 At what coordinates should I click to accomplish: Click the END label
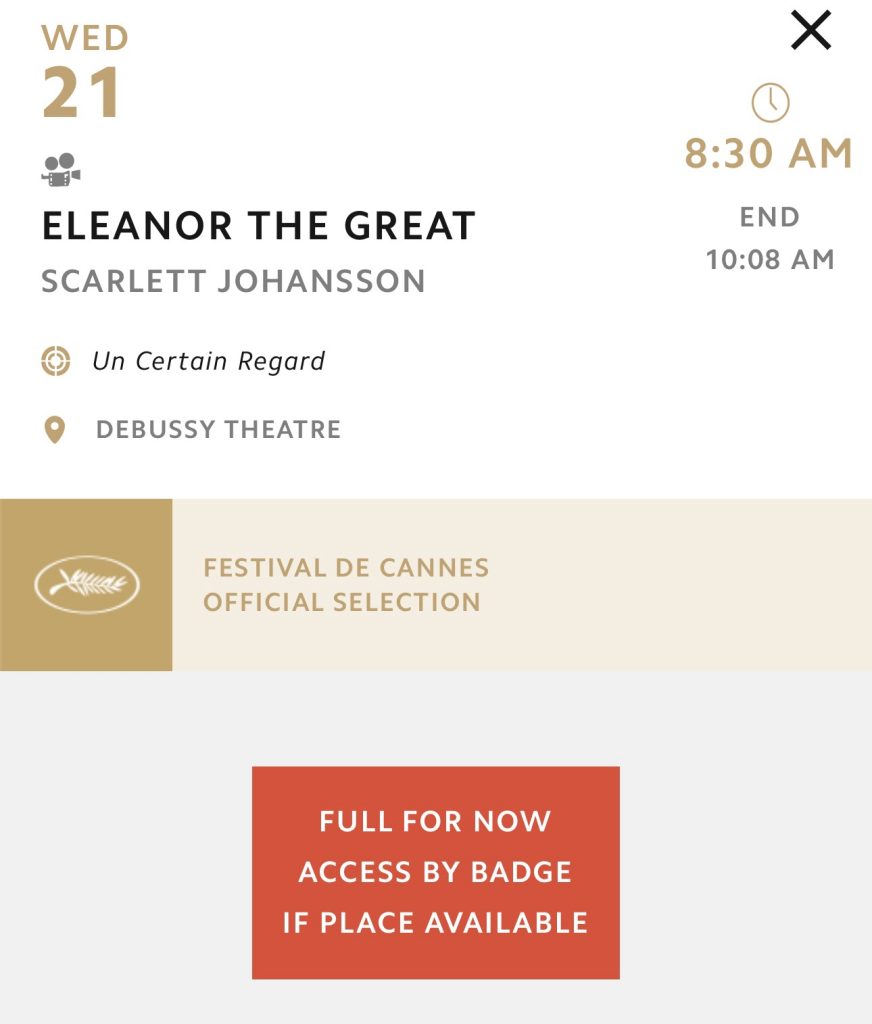pyautogui.click(x=769, y=217)
